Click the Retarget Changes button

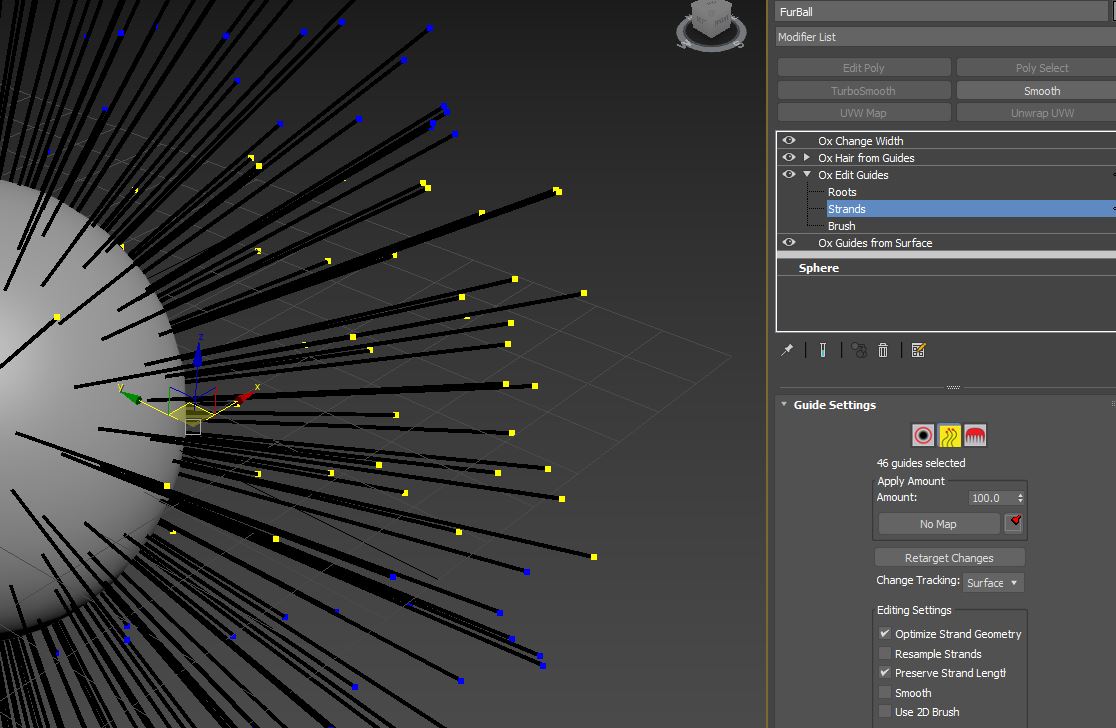pos(949,558)
